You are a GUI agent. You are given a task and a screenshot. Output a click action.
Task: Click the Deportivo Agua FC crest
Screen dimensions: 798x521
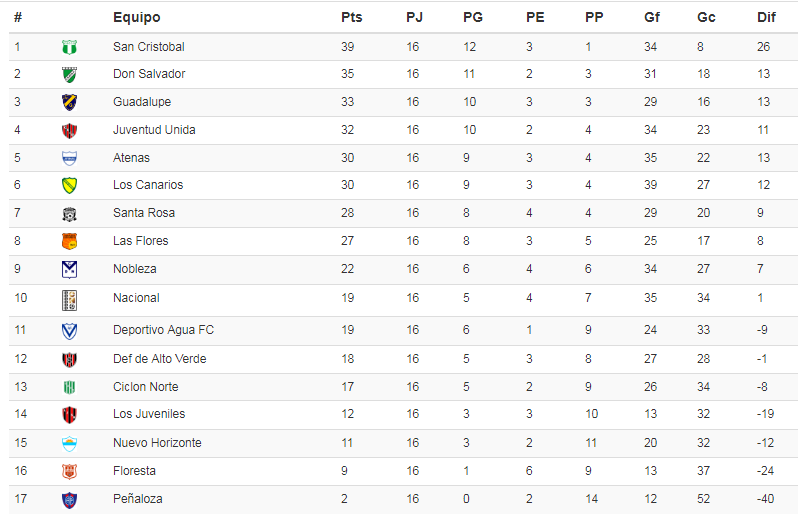pos(69,331)
